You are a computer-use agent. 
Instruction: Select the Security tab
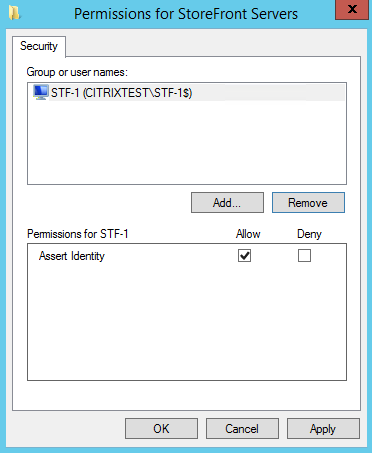(x=39, y=46)
